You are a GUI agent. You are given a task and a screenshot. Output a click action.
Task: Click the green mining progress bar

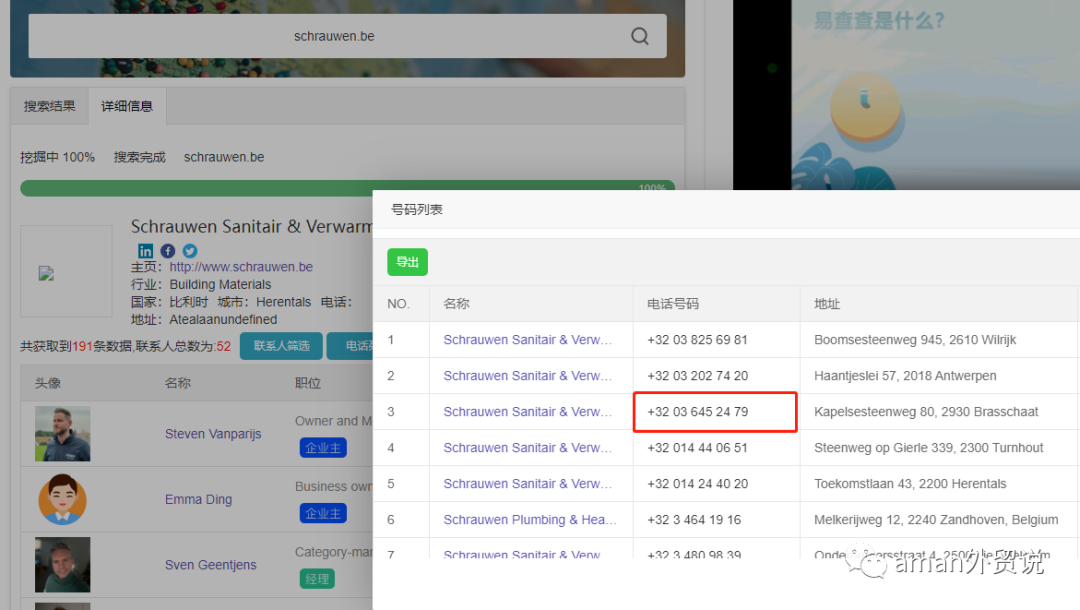click(347, 188)
